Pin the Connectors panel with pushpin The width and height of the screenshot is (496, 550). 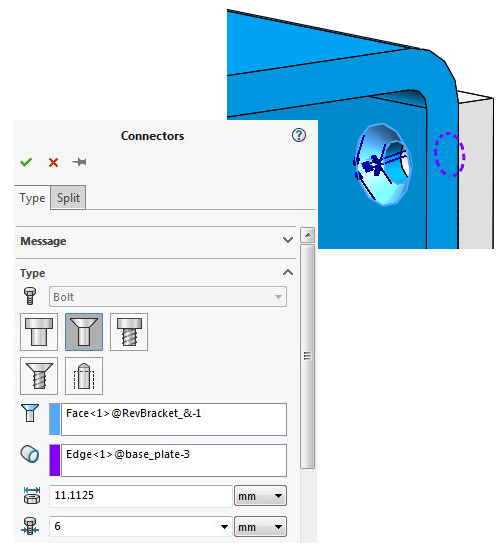coord(79,162)
